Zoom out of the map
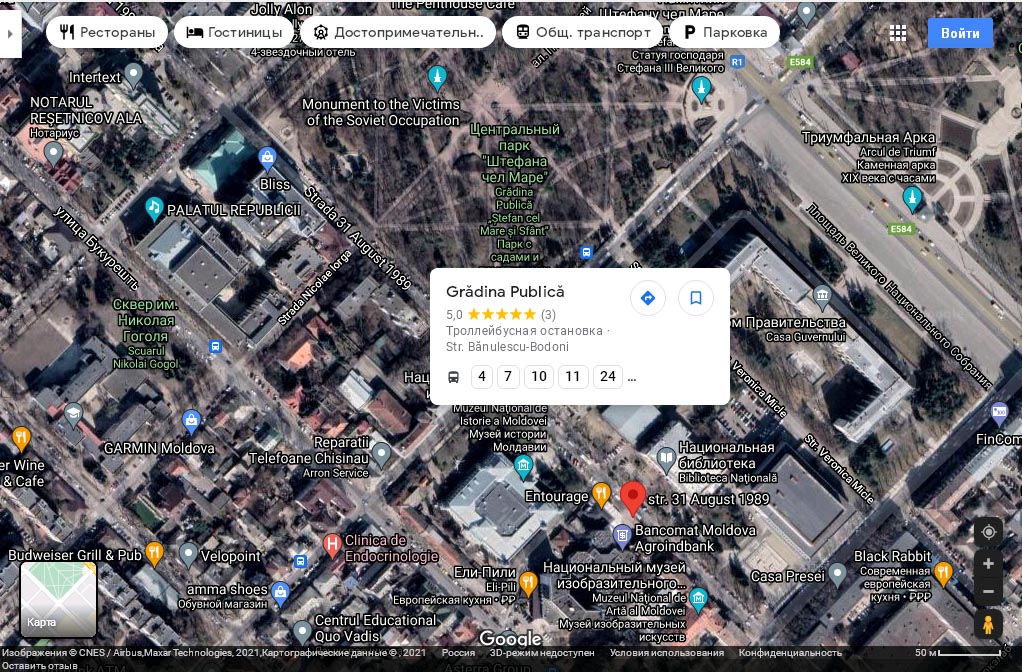 pyautogui.click(x=988, y=592)
